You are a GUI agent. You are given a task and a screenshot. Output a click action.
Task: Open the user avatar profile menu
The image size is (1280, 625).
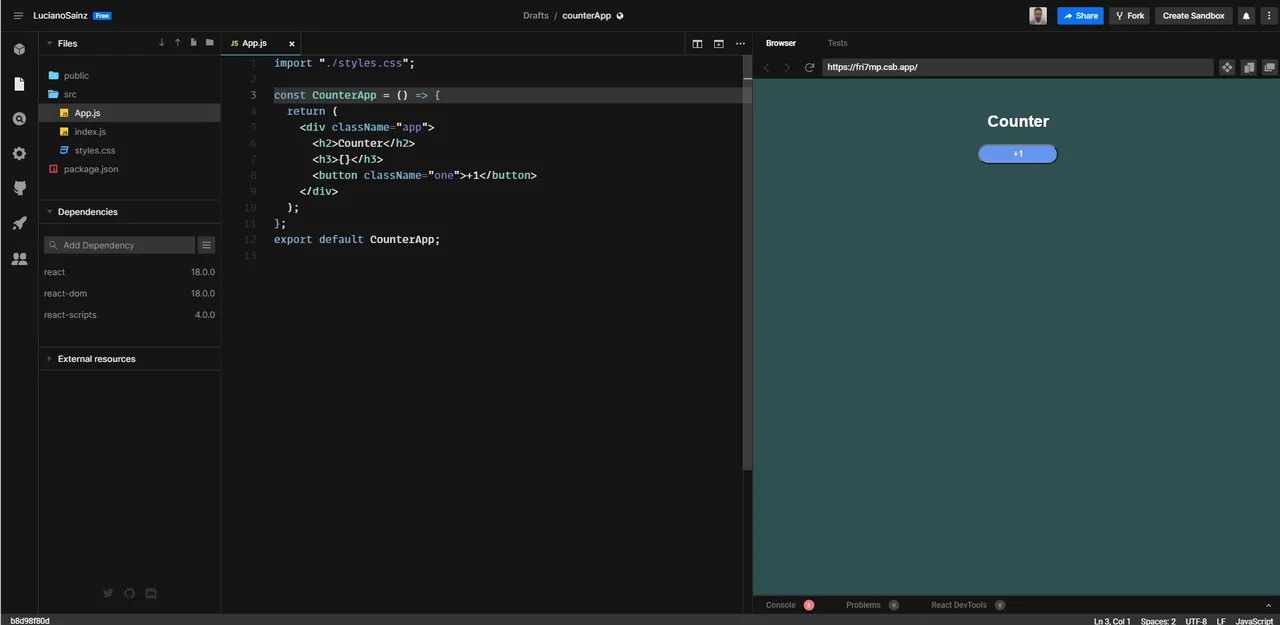click(1039, 16)
